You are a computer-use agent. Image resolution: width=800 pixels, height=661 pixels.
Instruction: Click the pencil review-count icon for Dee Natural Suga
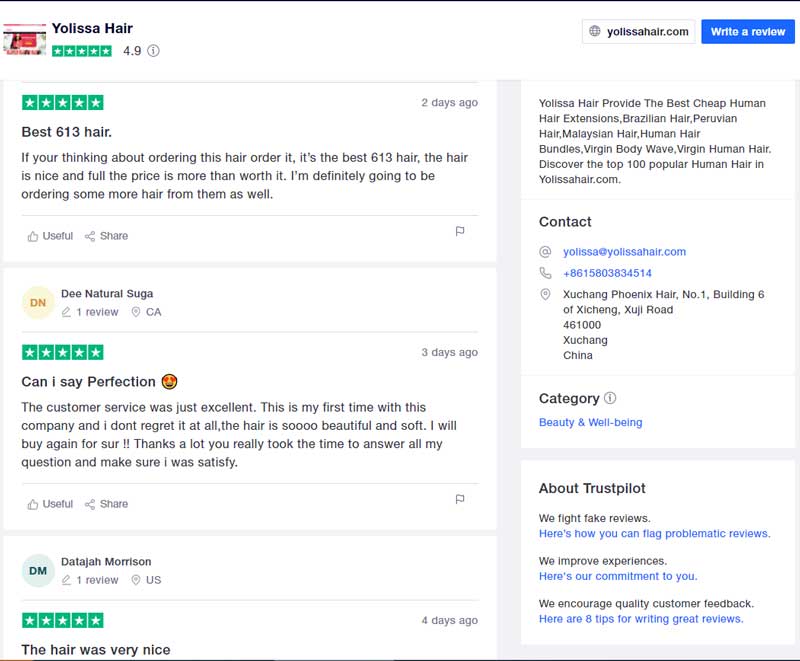[66, 312]
